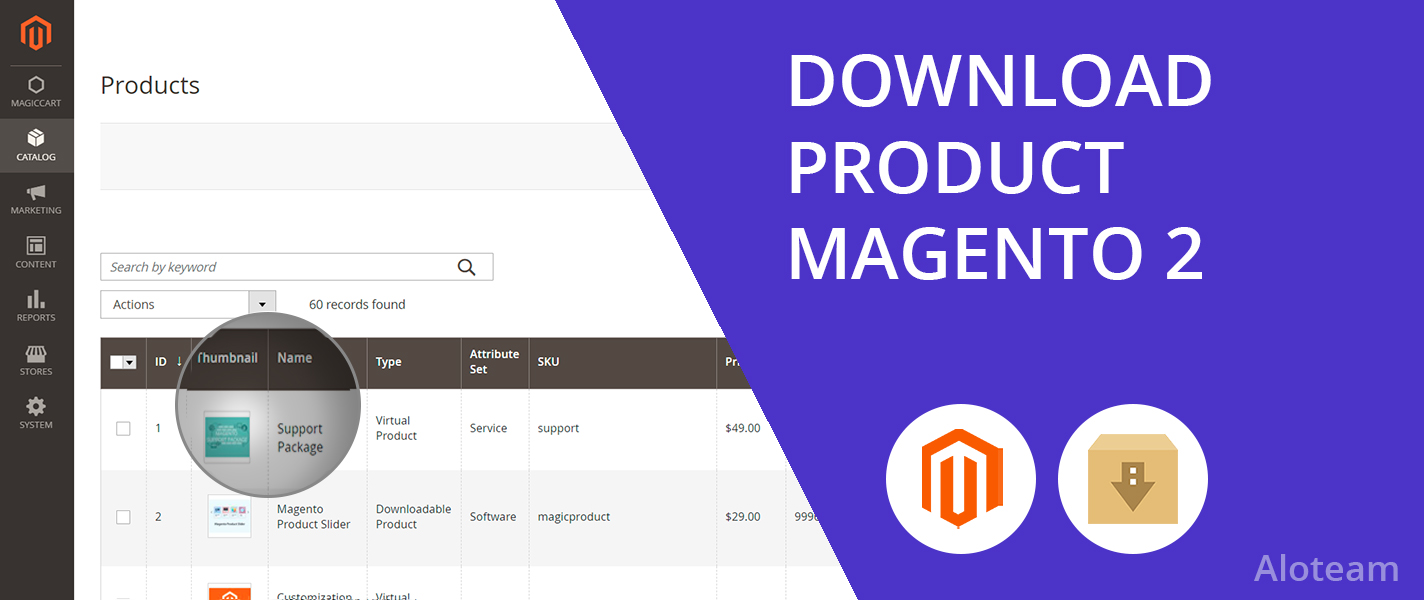This screenshot has height=600, width=1424.
Task: Click the $29.00 price cell
Action: [742, 517]
